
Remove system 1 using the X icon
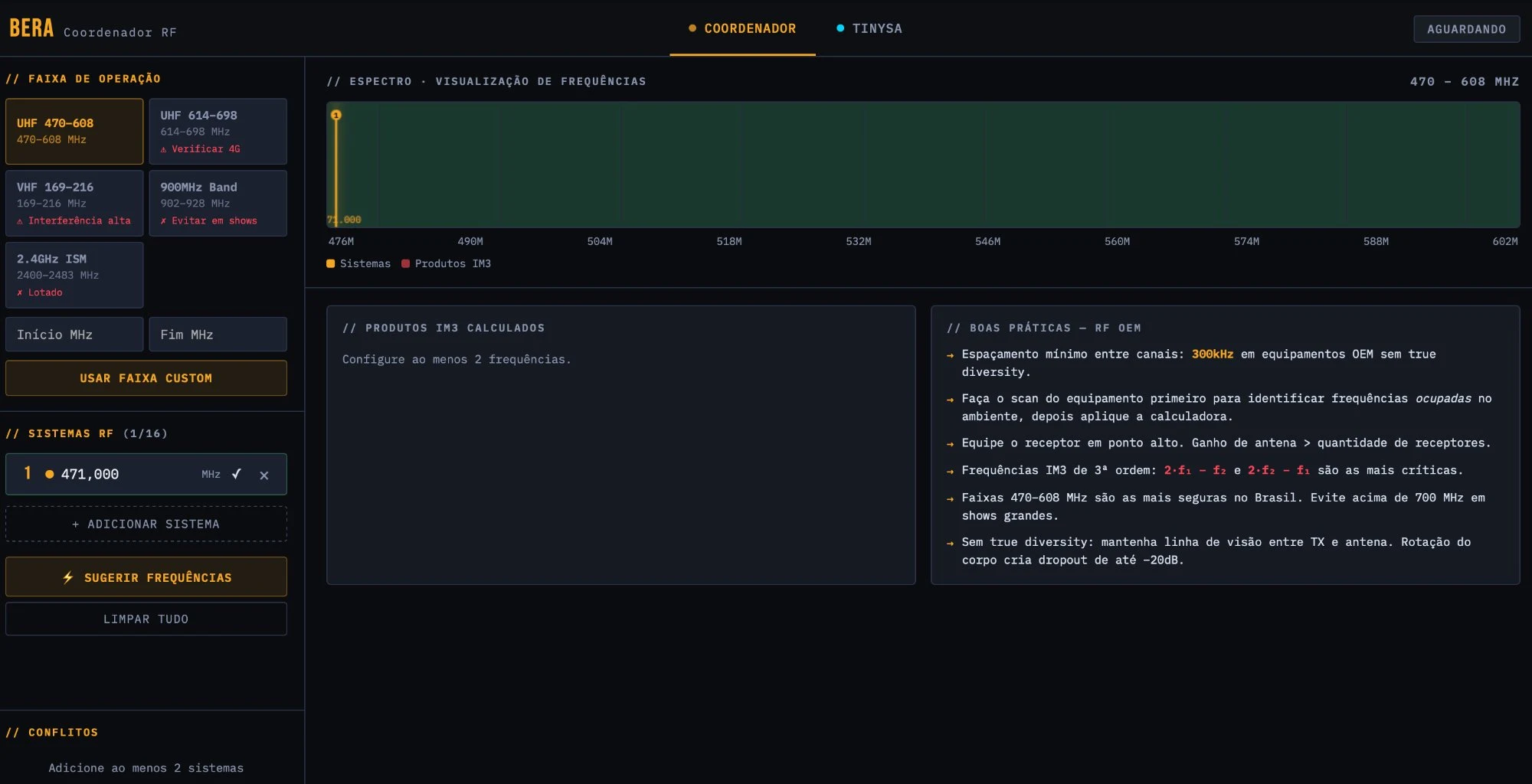tap(264, 475)
